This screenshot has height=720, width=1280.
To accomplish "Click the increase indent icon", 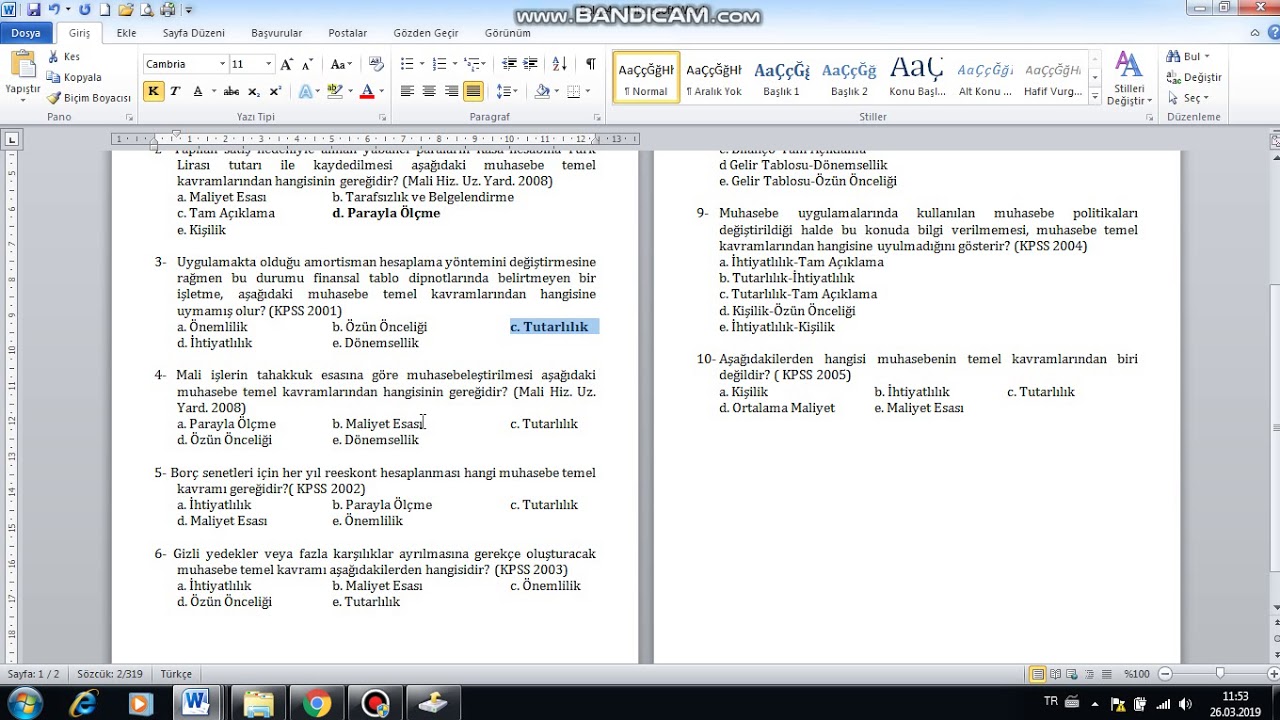I will pos(531,64).
